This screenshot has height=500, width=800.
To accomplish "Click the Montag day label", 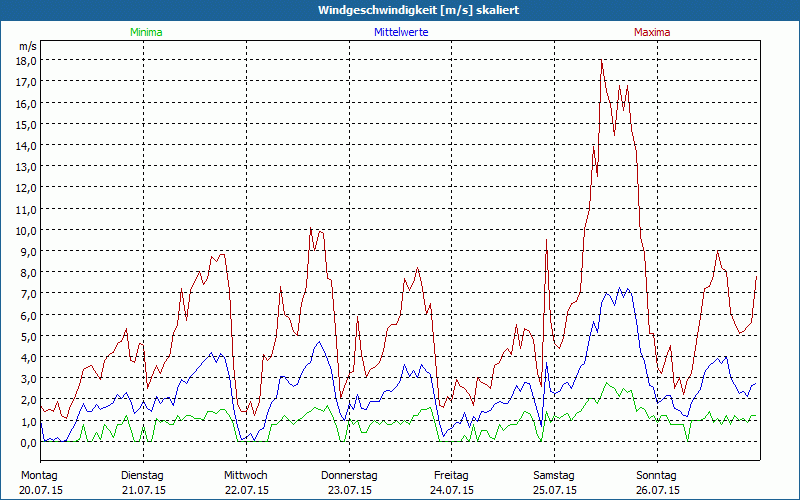I will pyautogui.click(x=39, y=475).
